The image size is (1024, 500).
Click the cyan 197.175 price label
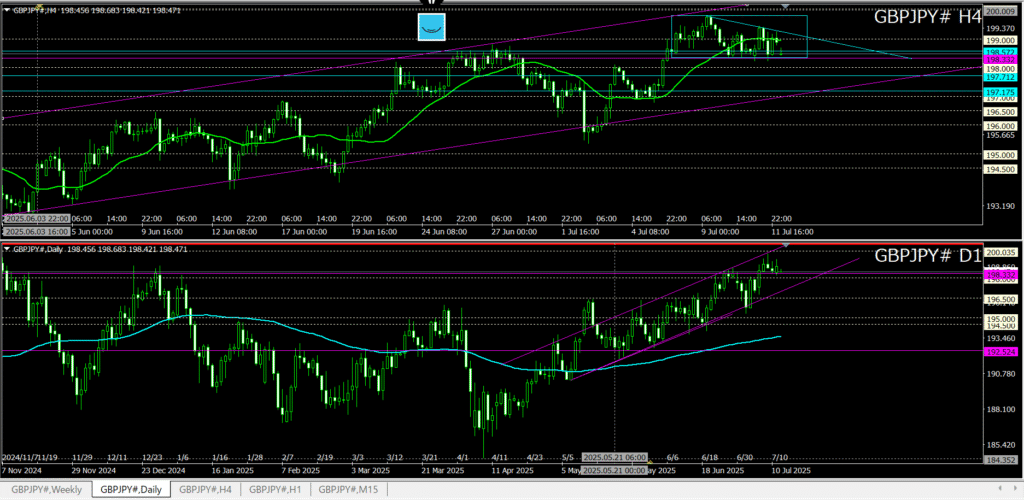pos(1000,92)
